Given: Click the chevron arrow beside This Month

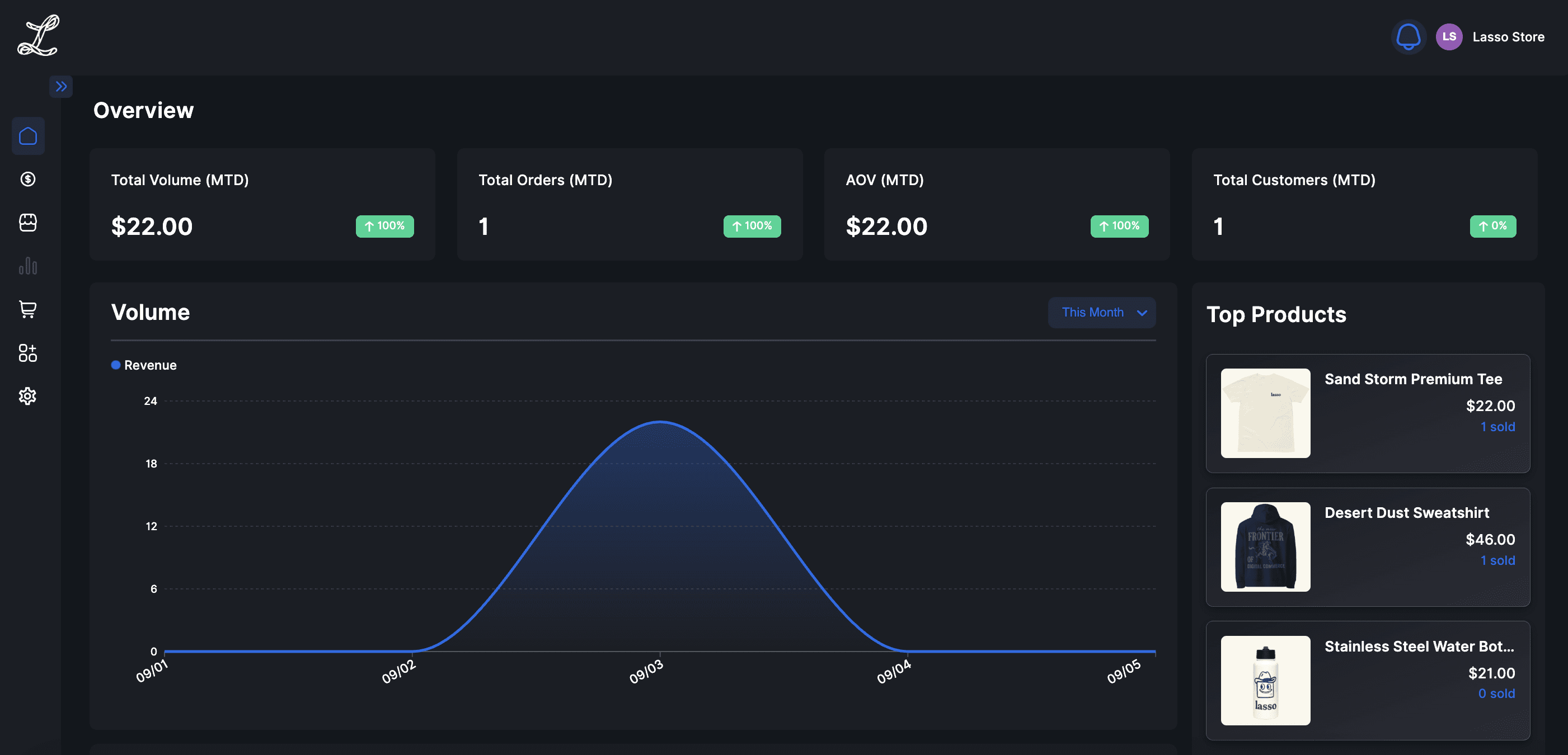Looking at the screenshot, I should point(1142,313).
